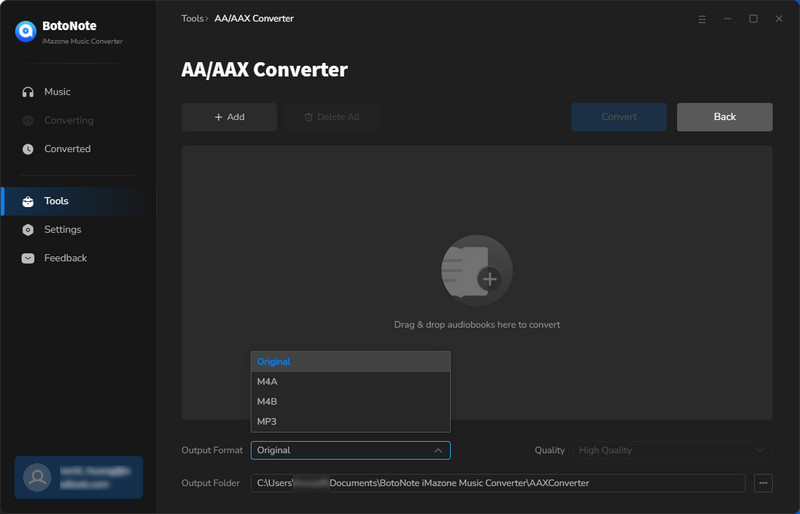This screenshot has width=800, height=514.
Task: Choose MP3 from the format list
Action: pyautogui.click(x=351, y=422)
